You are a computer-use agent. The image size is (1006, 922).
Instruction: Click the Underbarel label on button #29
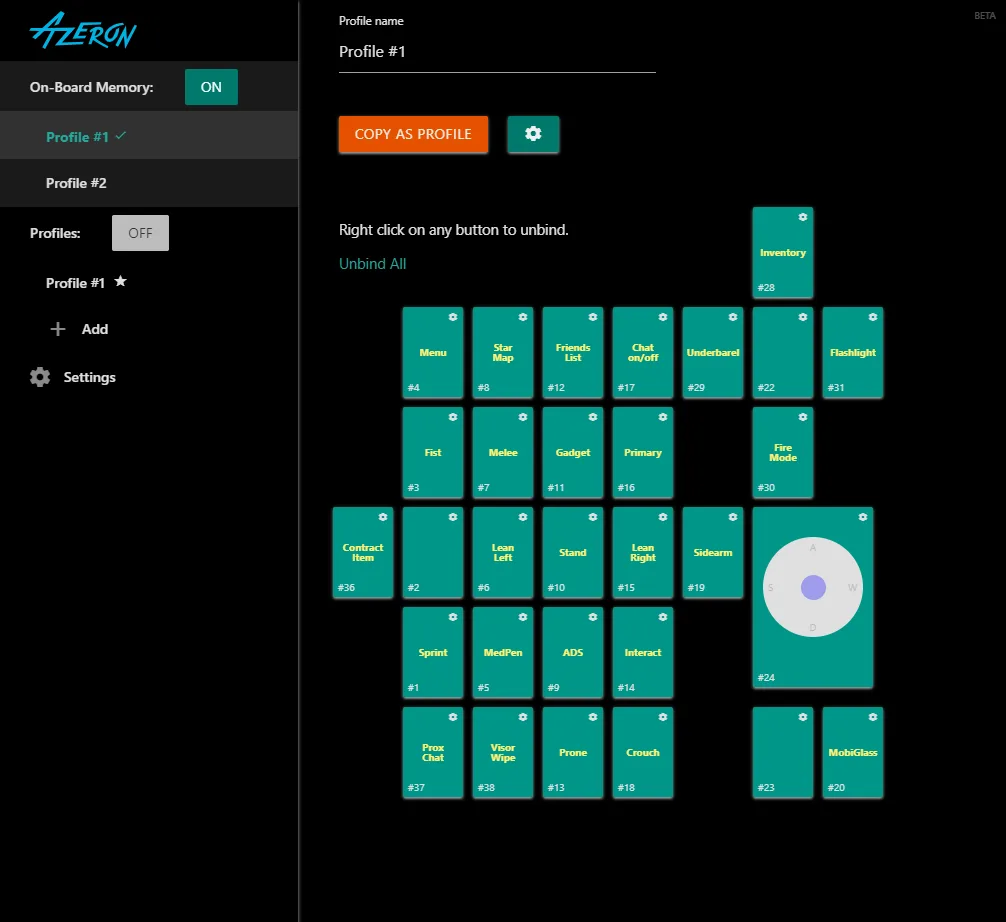click(x=713, y=352)
